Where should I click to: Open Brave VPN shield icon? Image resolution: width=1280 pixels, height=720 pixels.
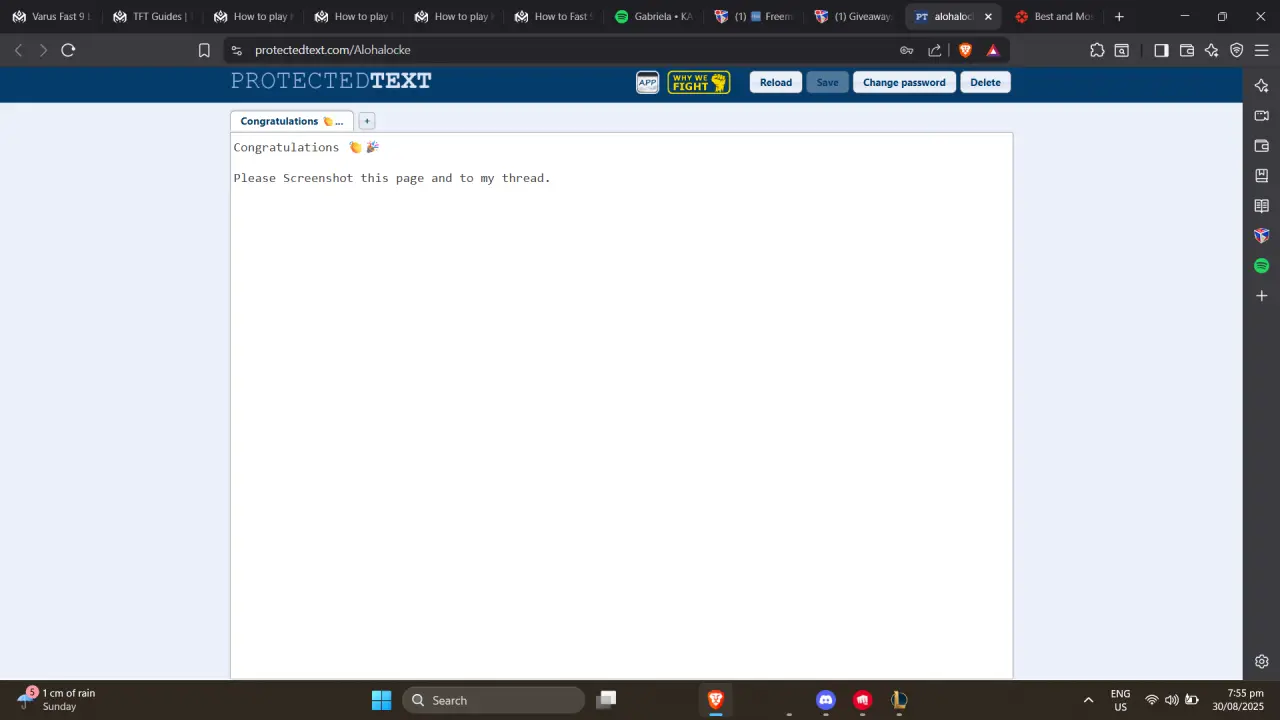pyautogui.click(x=1237, y=50)
